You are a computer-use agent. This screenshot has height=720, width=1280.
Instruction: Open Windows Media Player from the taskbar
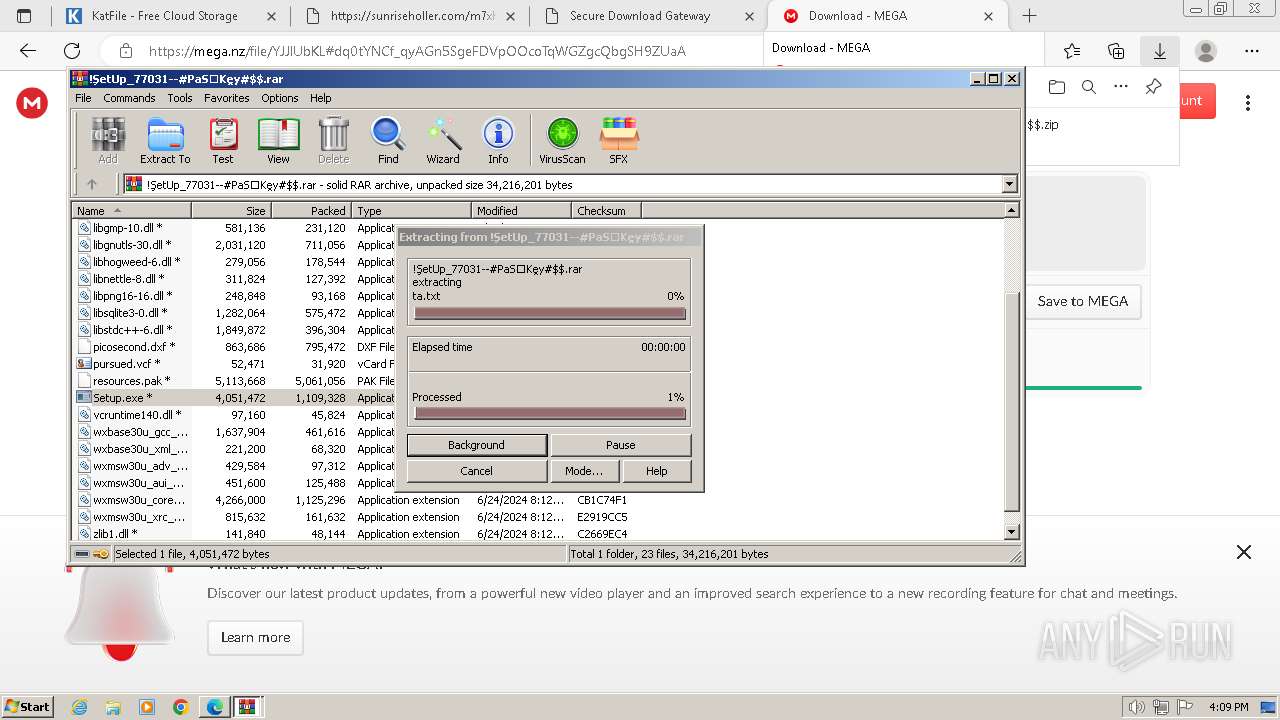[147, 707]
